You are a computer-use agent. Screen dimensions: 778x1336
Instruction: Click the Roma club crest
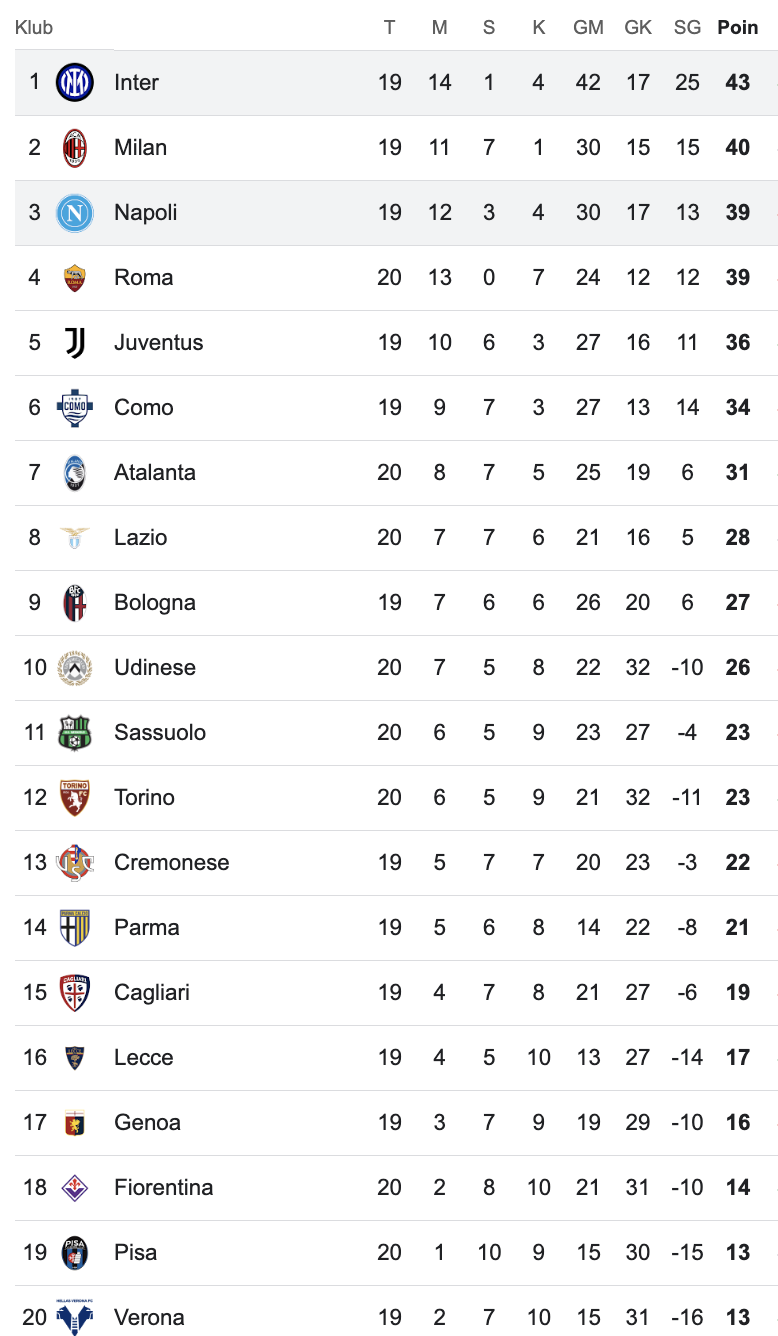pyautogui.click(x=75, y=278)
